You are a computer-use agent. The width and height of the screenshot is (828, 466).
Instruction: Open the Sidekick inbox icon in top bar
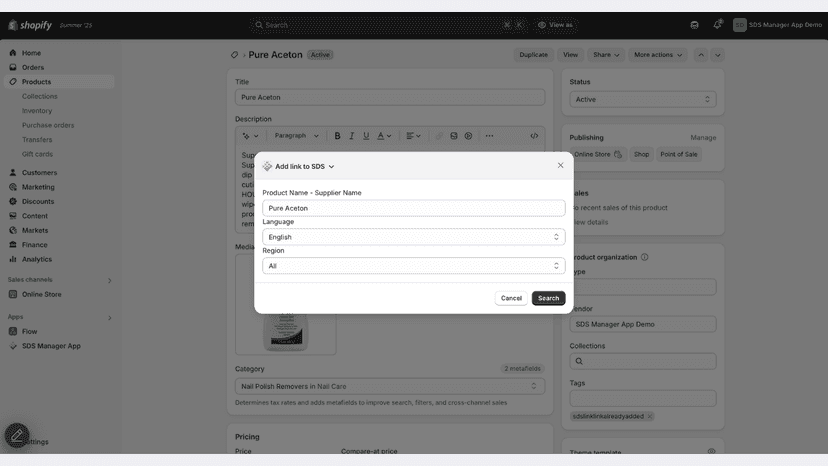tap(694, 25)
